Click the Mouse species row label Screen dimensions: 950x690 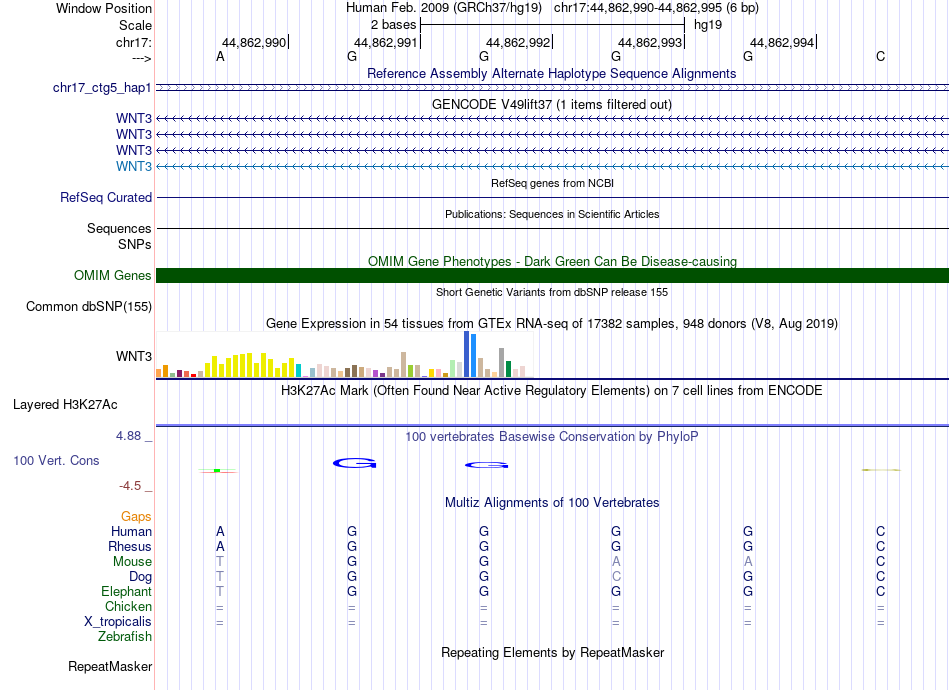point(132,562)
